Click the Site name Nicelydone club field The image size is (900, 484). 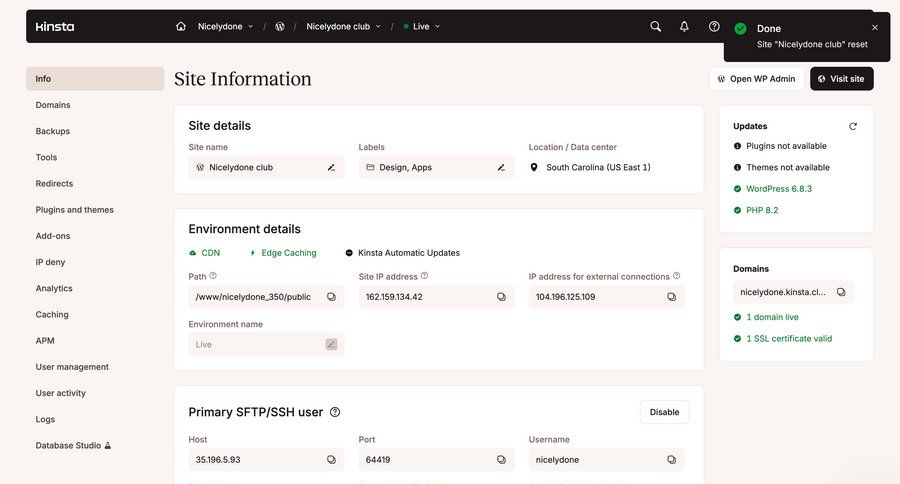click(266, 168)
